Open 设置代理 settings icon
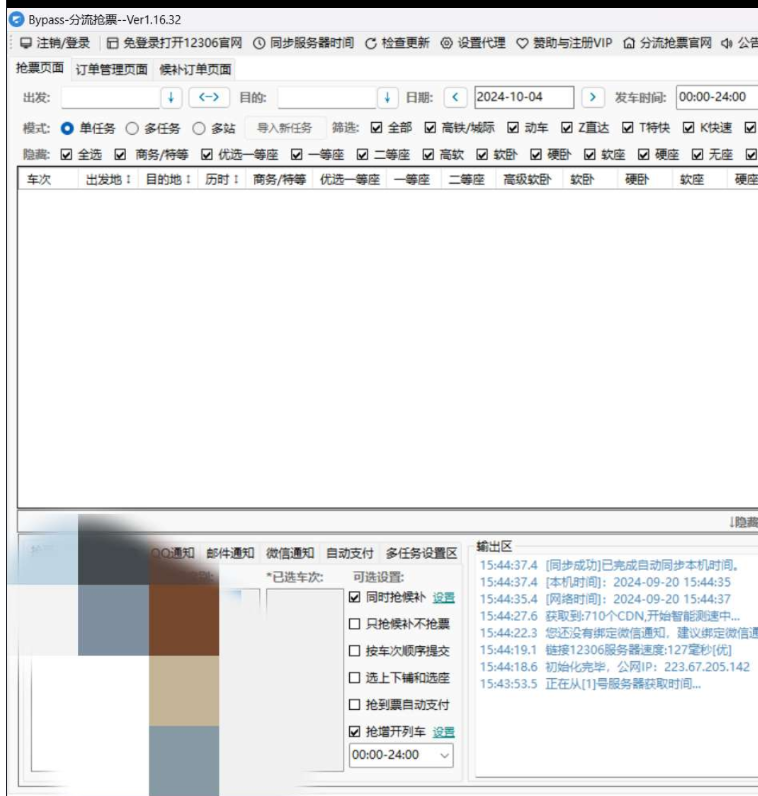The height and width of the screenshot is (796, 758). point(447,43)
